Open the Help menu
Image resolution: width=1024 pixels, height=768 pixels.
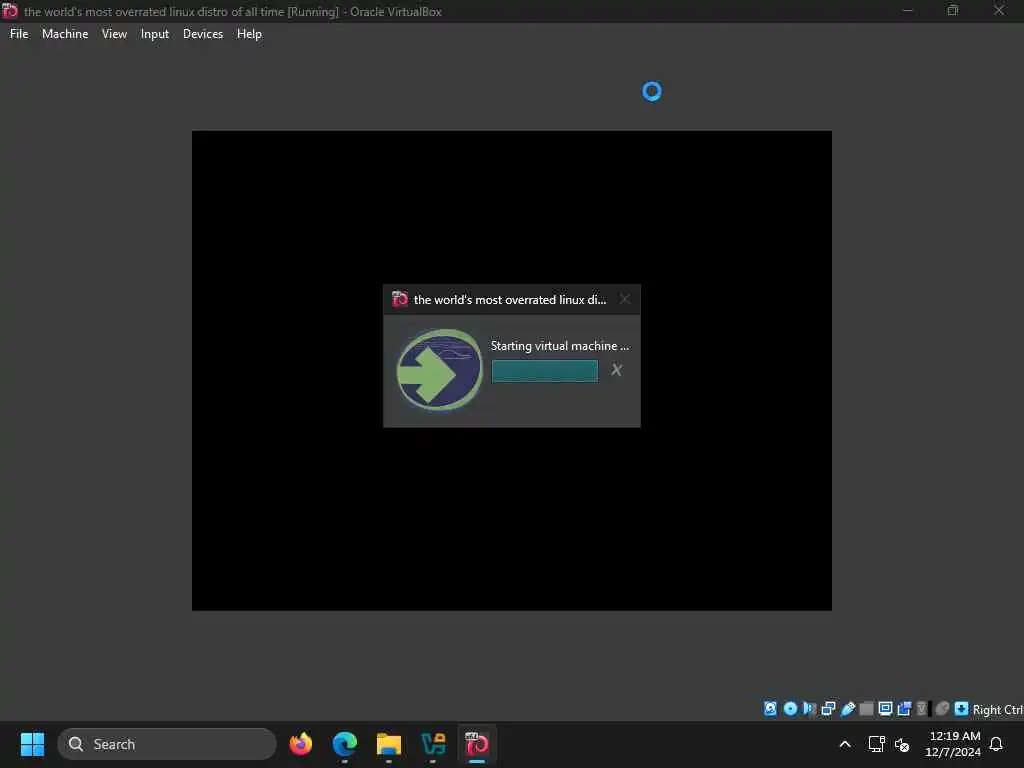pyautogui.click(x=249, y=34)
